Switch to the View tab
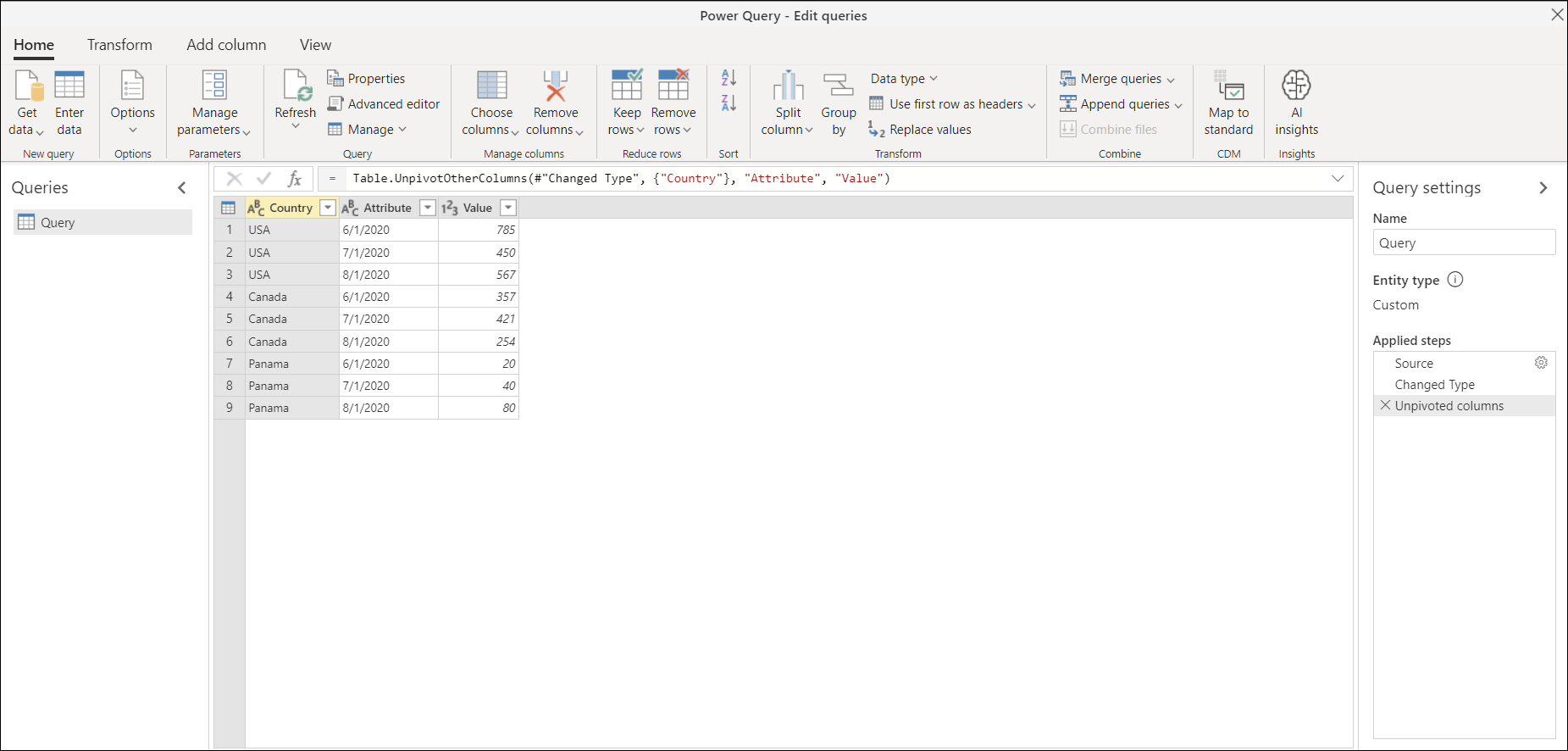The height and width of the screenshot is (751, 1568). 315,45
